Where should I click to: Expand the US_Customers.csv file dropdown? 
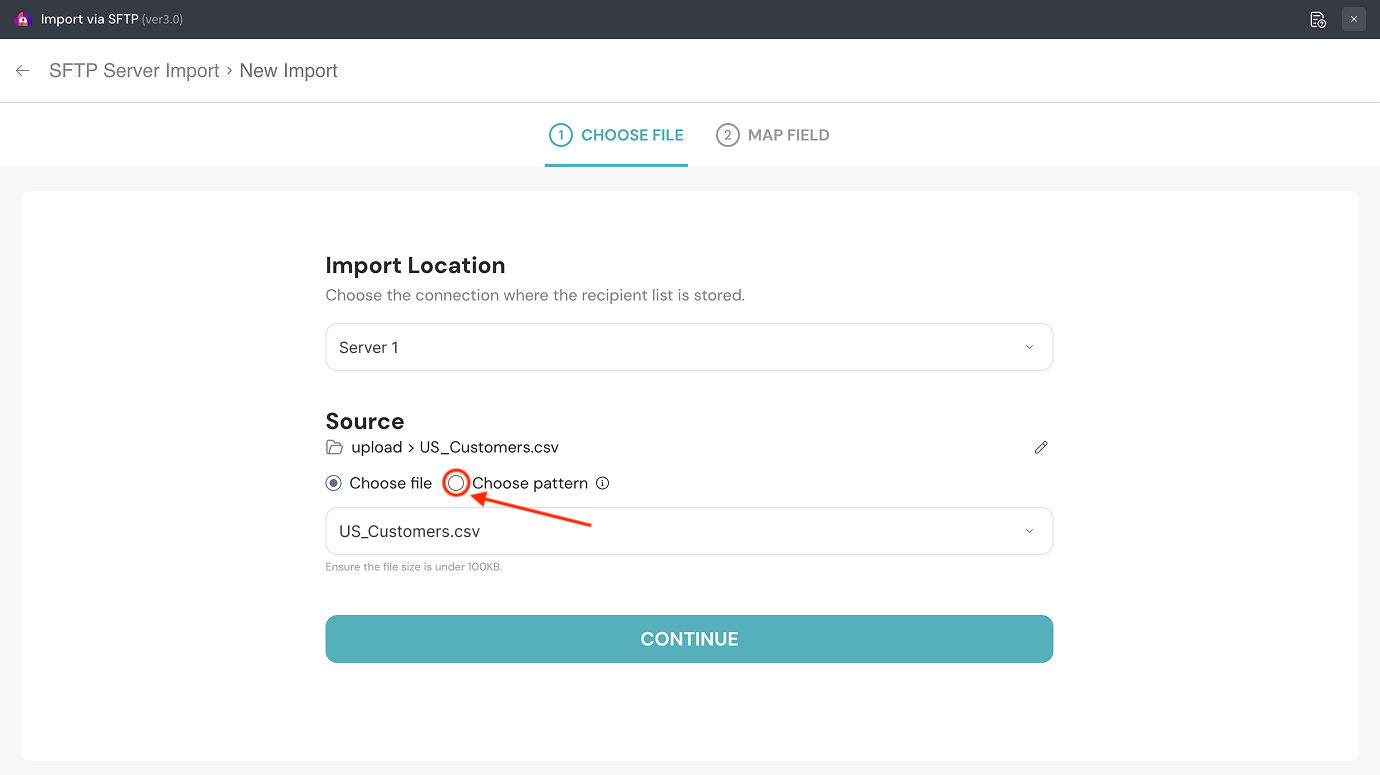tap(688, 531)
